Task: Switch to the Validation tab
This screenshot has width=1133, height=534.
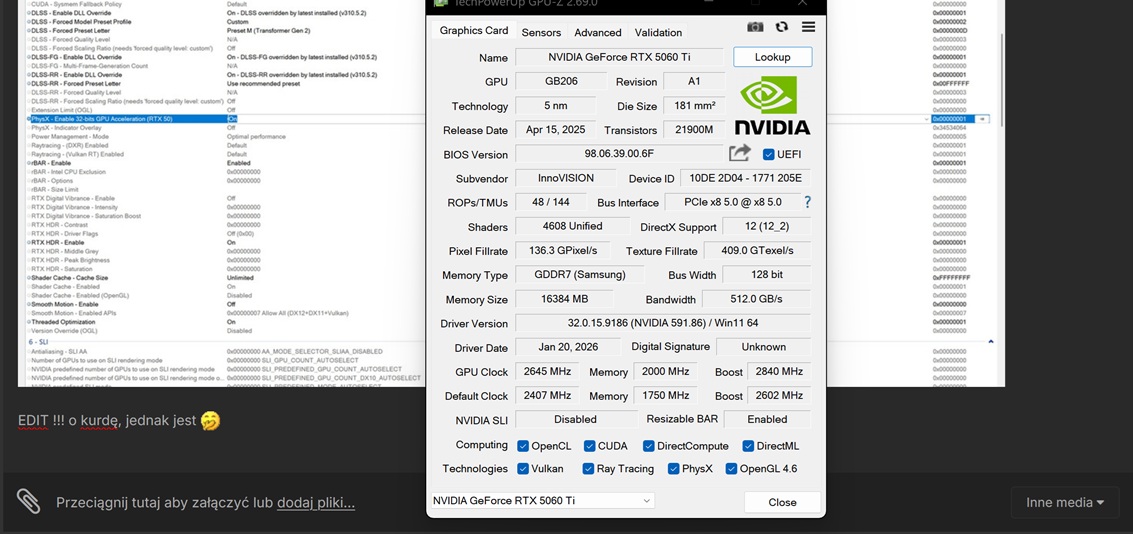Action: [x=658, y=32]
